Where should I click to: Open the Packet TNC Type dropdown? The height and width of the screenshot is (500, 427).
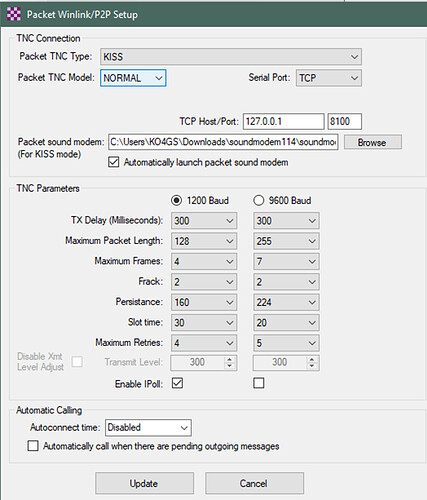[231, 57]
